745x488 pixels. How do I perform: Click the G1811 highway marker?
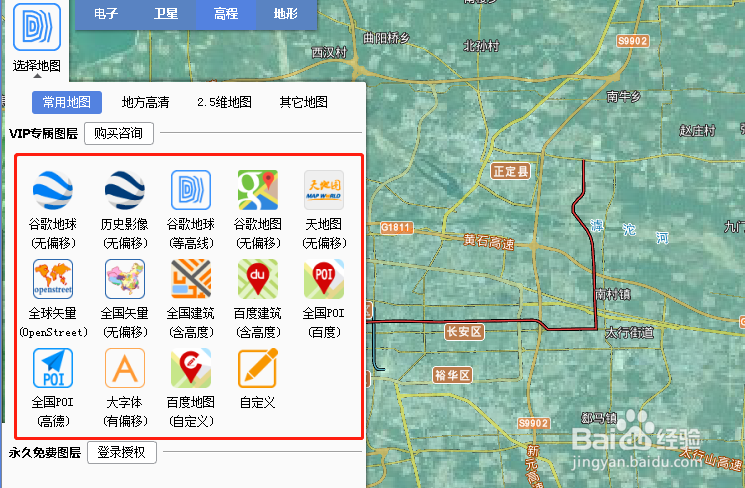pos(396,228)
